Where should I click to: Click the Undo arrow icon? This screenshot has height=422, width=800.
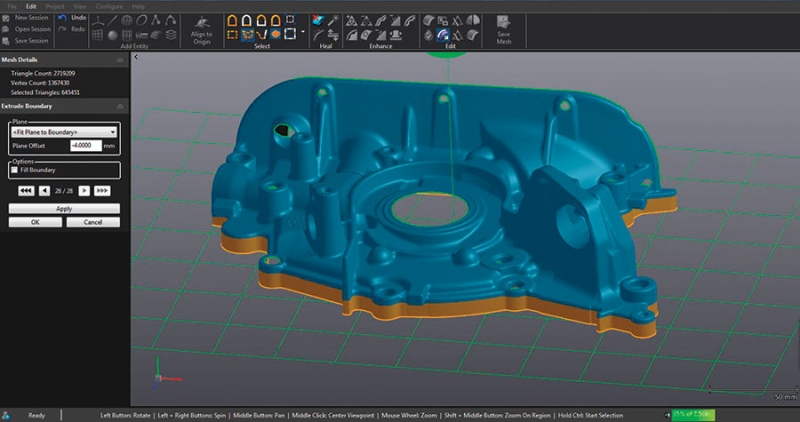coord(63,17)
